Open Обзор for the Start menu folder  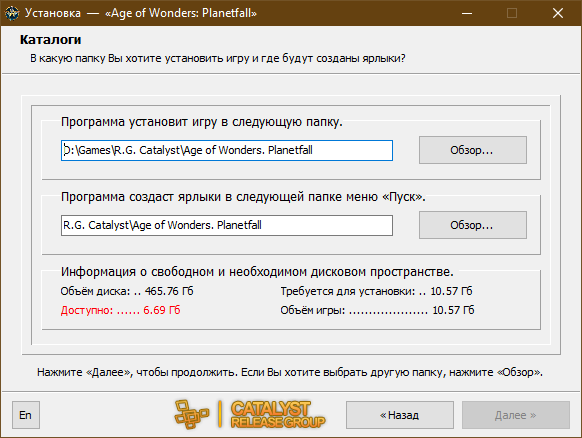pos(473,225)
